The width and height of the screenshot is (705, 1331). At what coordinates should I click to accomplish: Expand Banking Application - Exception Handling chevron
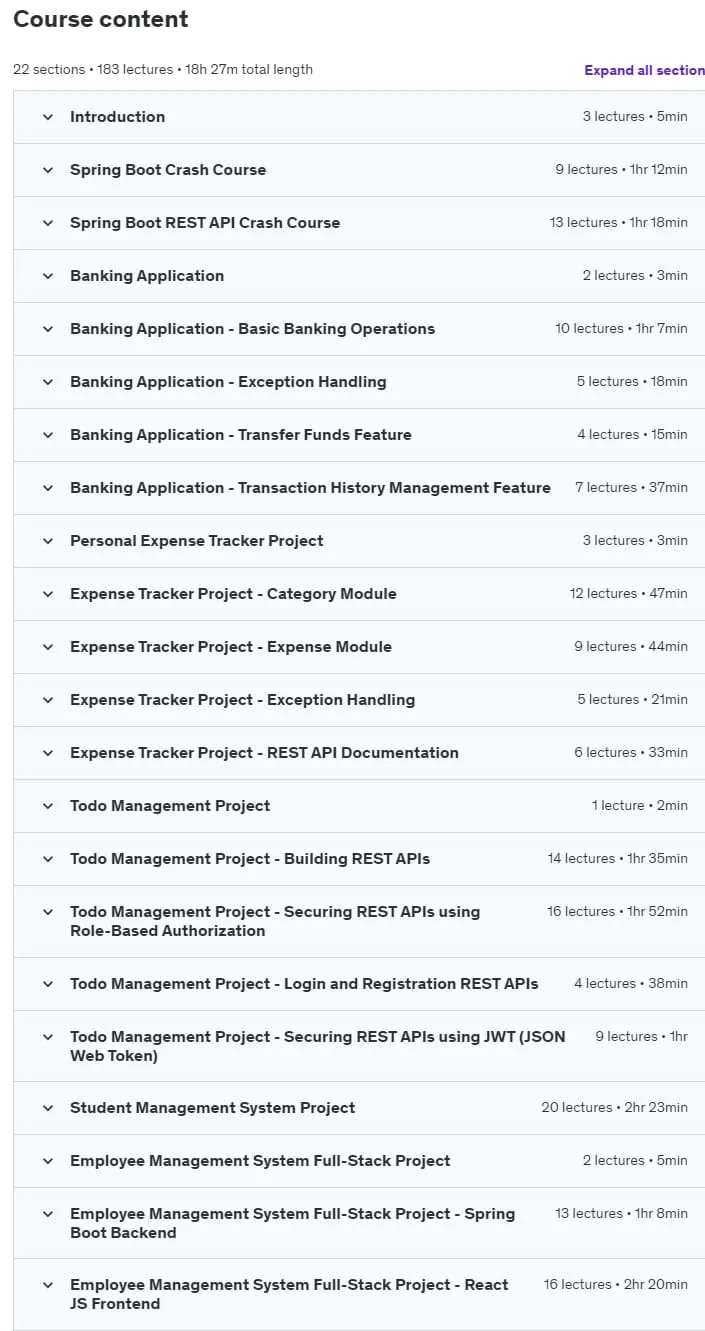47,382
